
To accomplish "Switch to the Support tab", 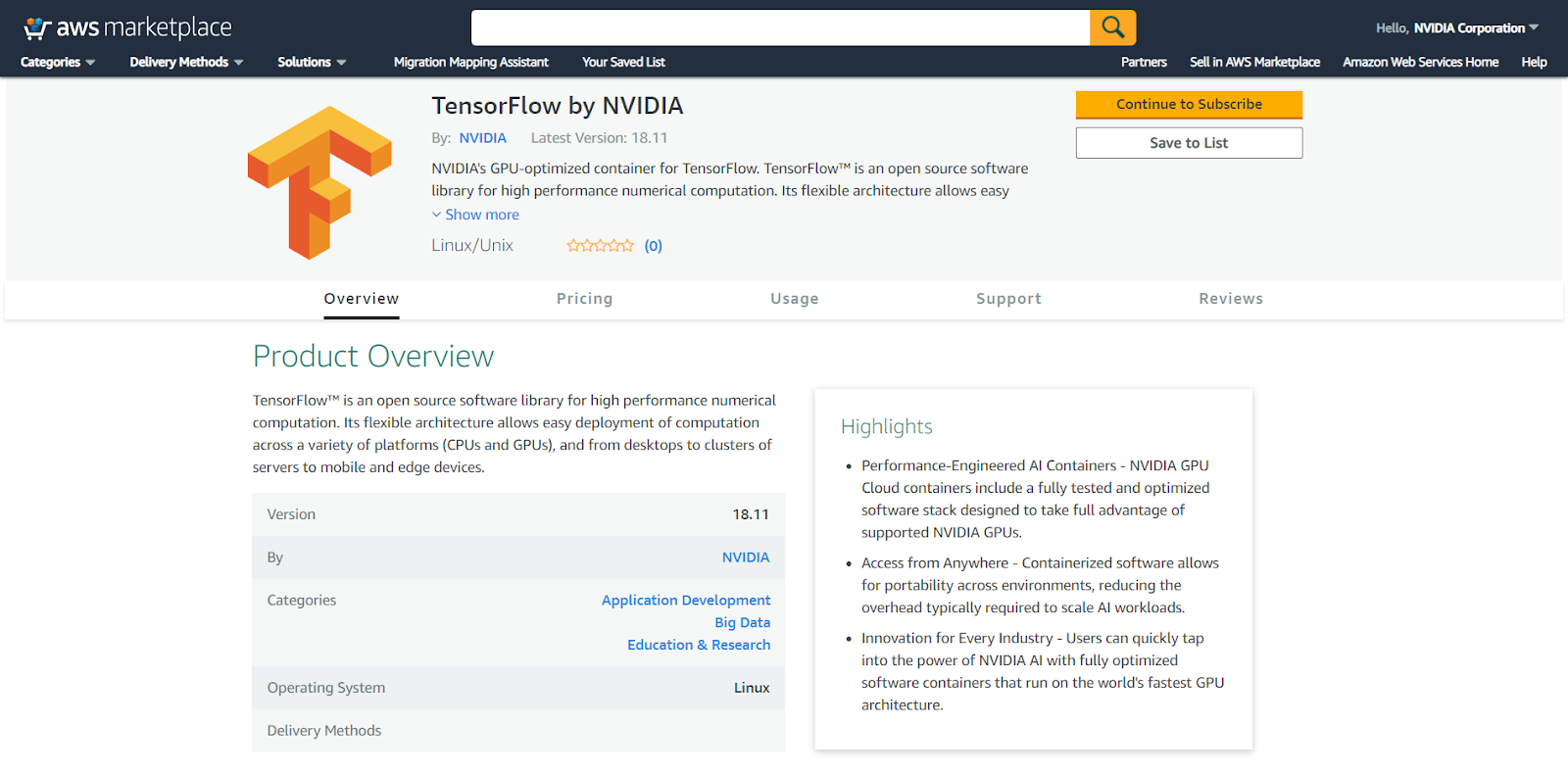I will tap(1008, 299).
